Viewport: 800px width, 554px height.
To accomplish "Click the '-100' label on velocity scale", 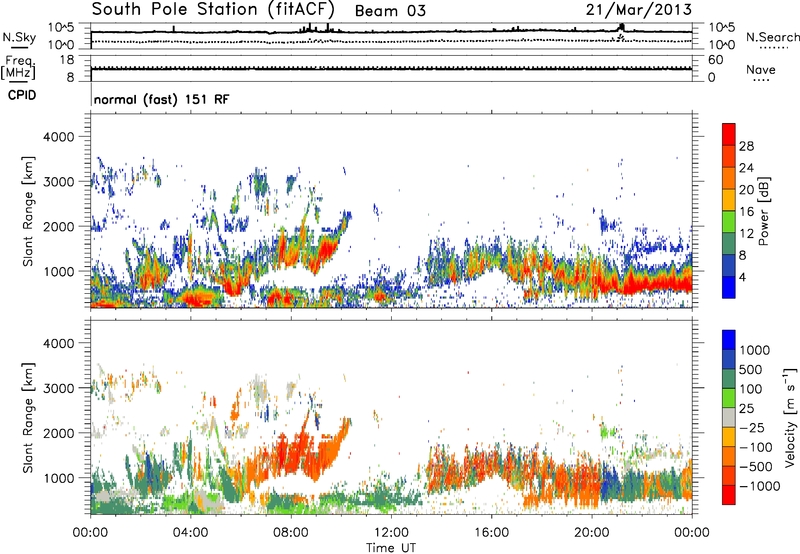I will tap(756, 447).
